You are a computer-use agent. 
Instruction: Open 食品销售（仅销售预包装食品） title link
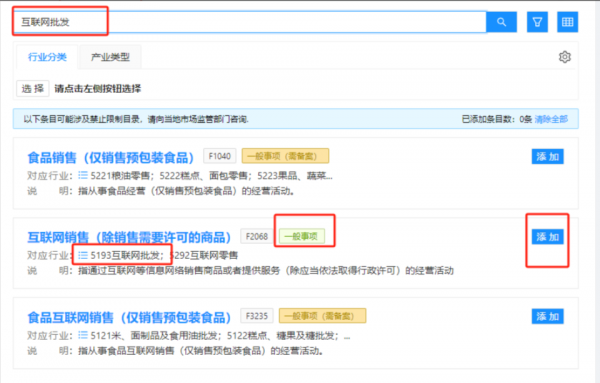(111, 157)
